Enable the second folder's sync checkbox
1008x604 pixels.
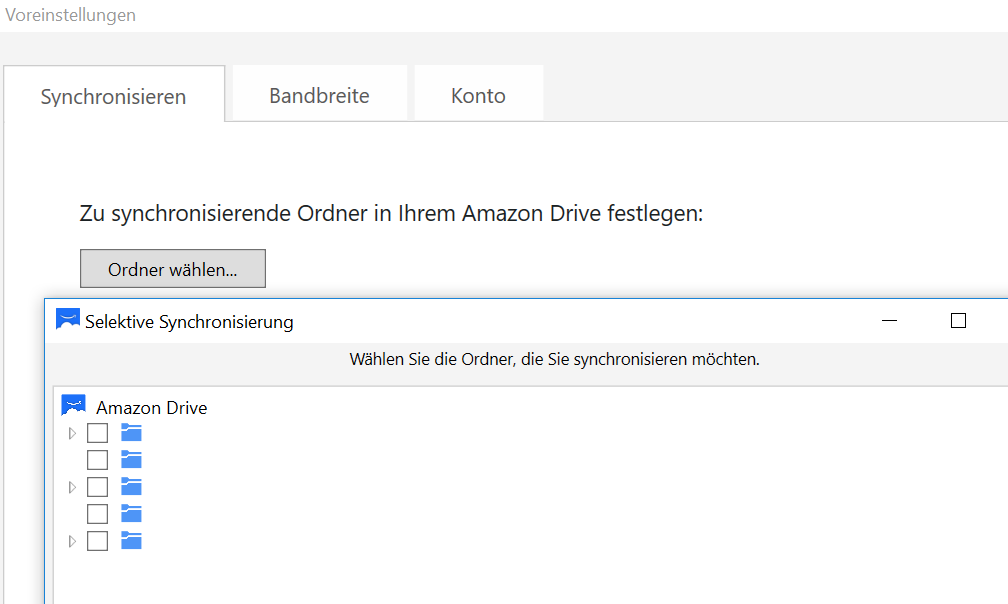97,460
